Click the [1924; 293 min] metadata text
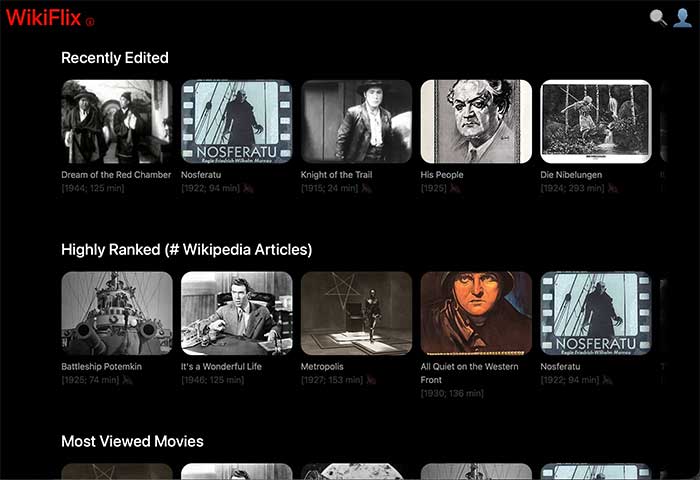The image size is (700, 480). [572, 188]
